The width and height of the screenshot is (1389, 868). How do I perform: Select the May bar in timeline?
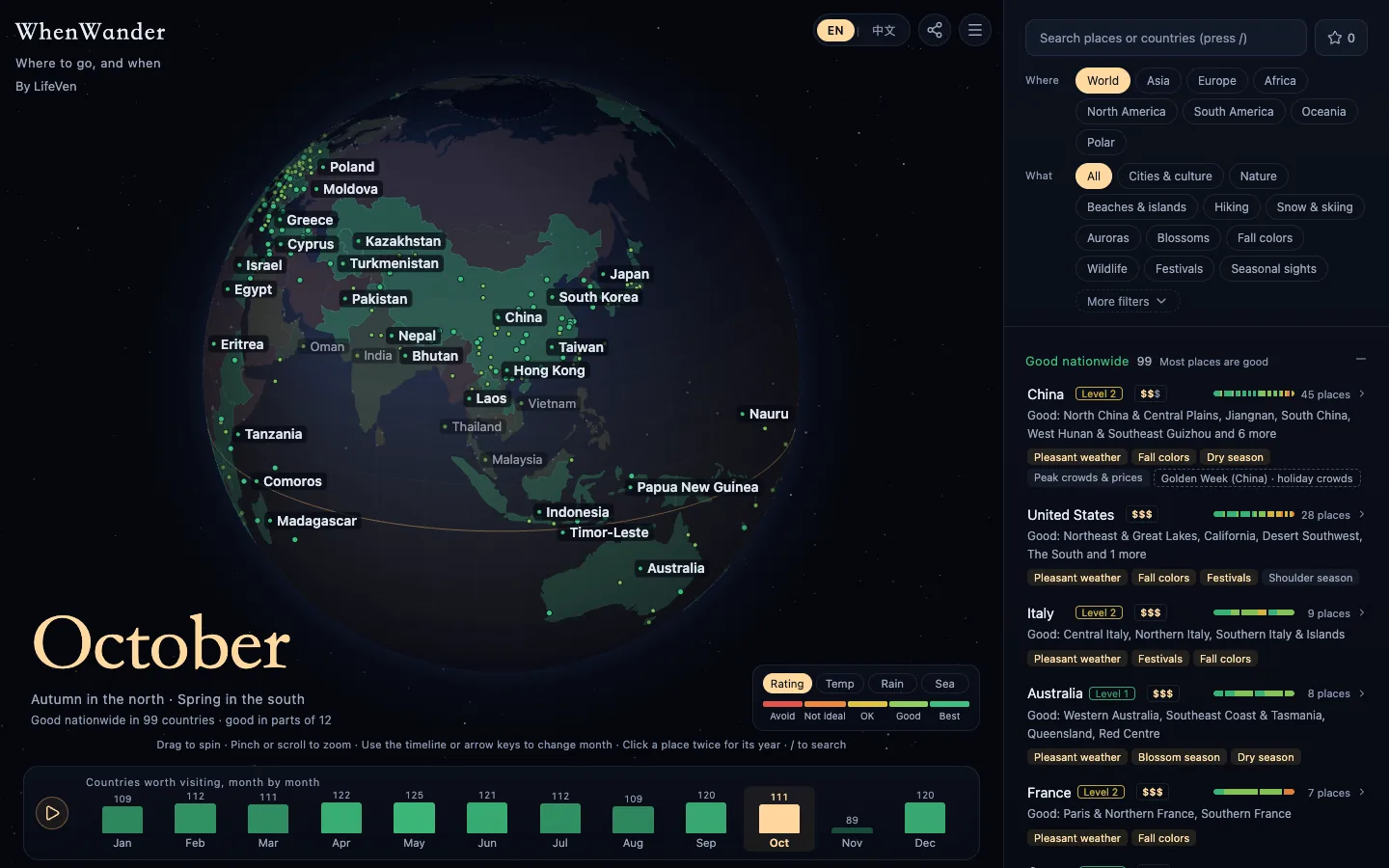[x=414, y=820]
